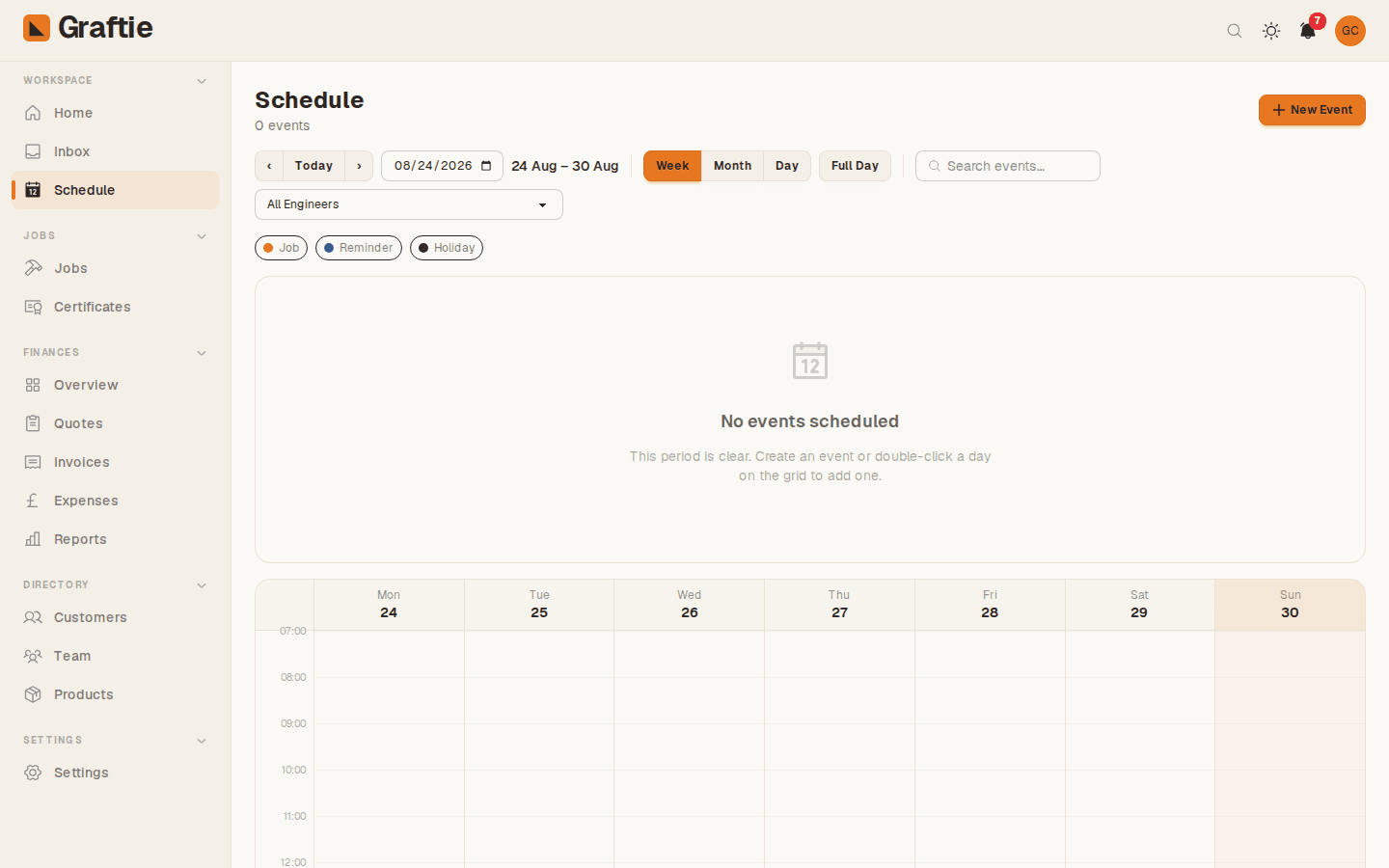Click the Schedule calendar icon in sidebar

tap(33, 190)
